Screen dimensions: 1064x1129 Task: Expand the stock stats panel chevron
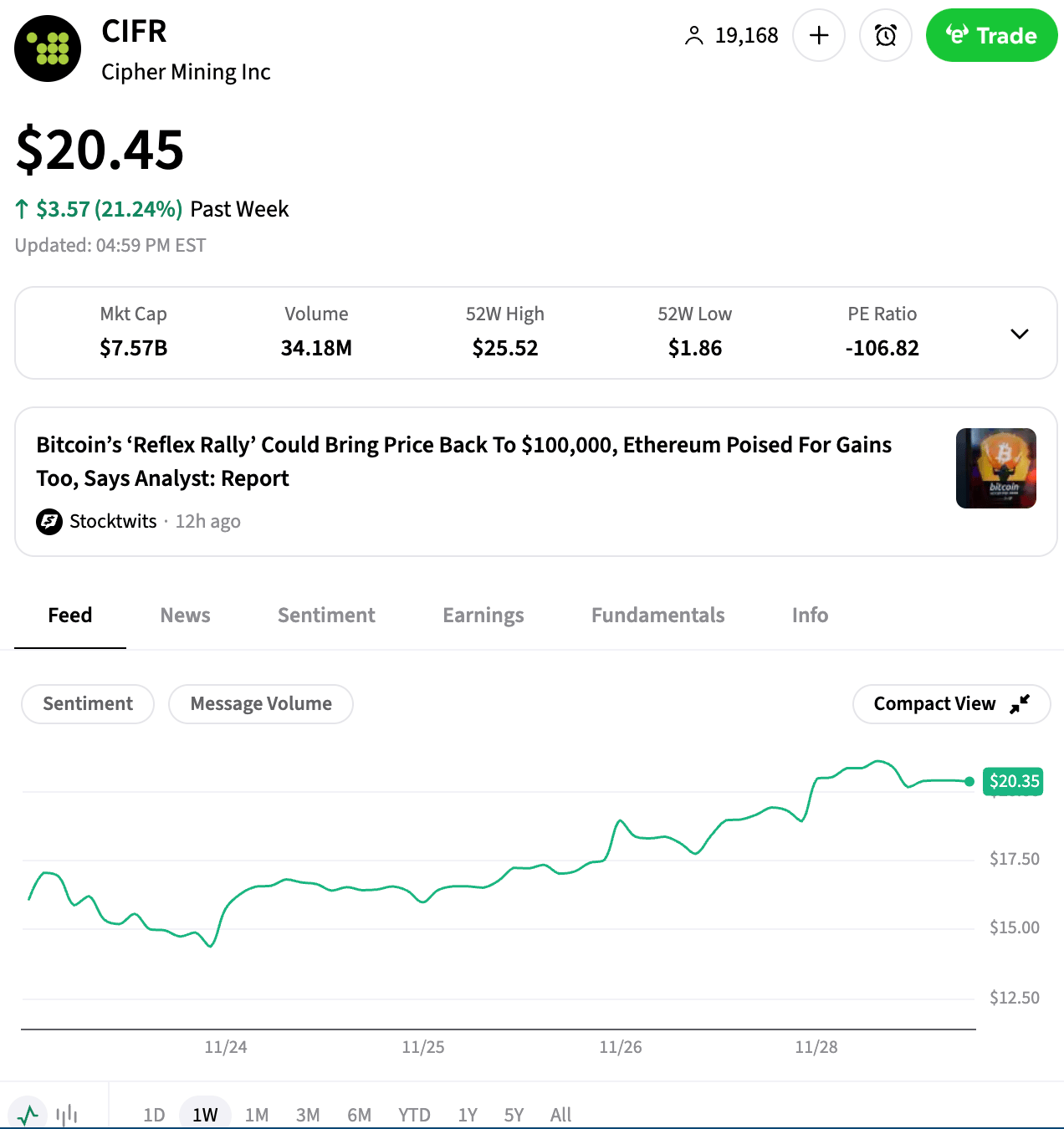1019,334
